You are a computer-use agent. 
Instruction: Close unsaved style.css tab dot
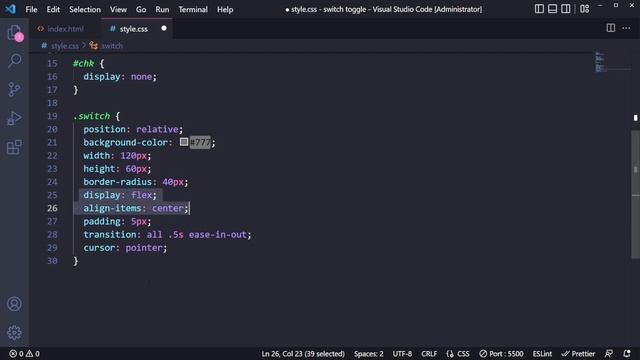click(164, 28)
